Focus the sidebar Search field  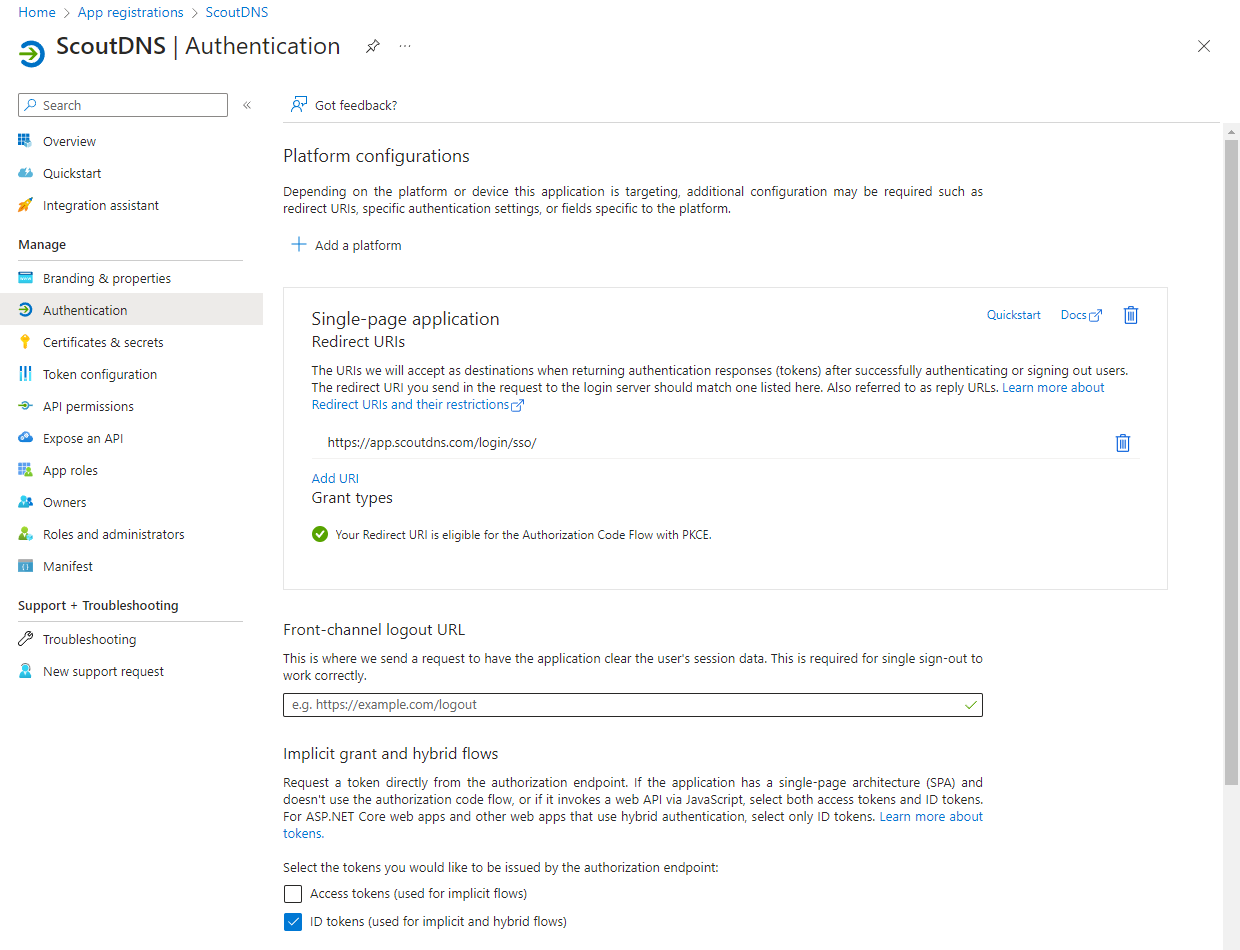(123, 105)
